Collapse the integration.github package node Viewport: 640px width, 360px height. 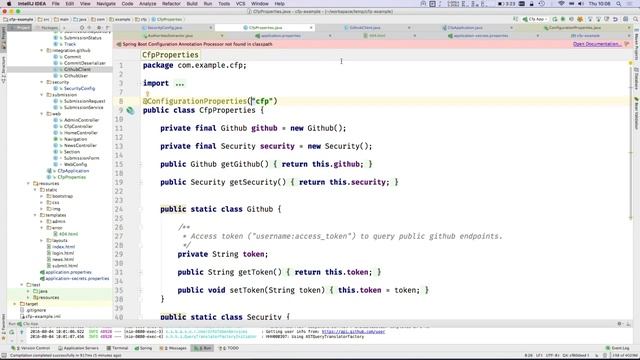(x=42, y=51)
